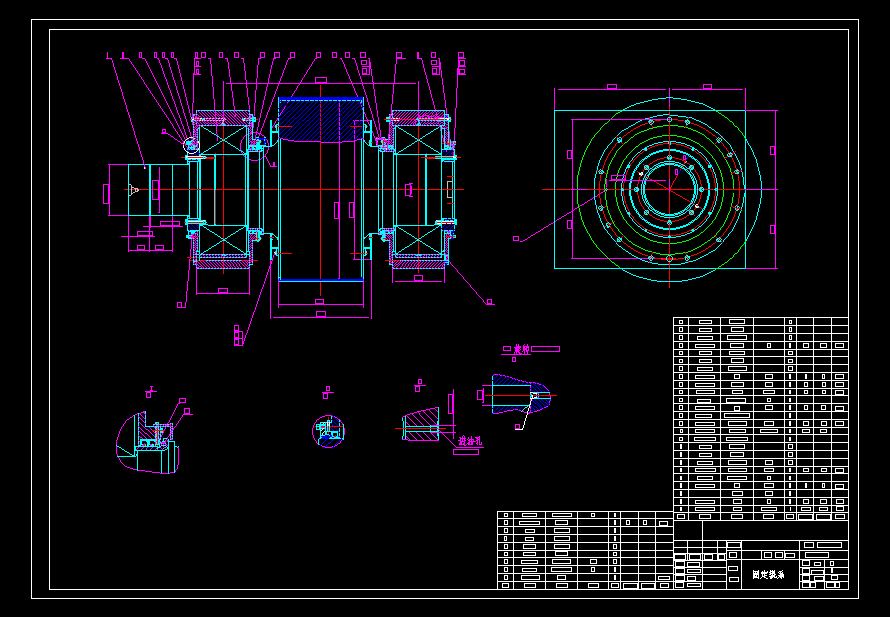Select the small circular enlarged detail view
The image size is (890, 617).
pos(328,431)
